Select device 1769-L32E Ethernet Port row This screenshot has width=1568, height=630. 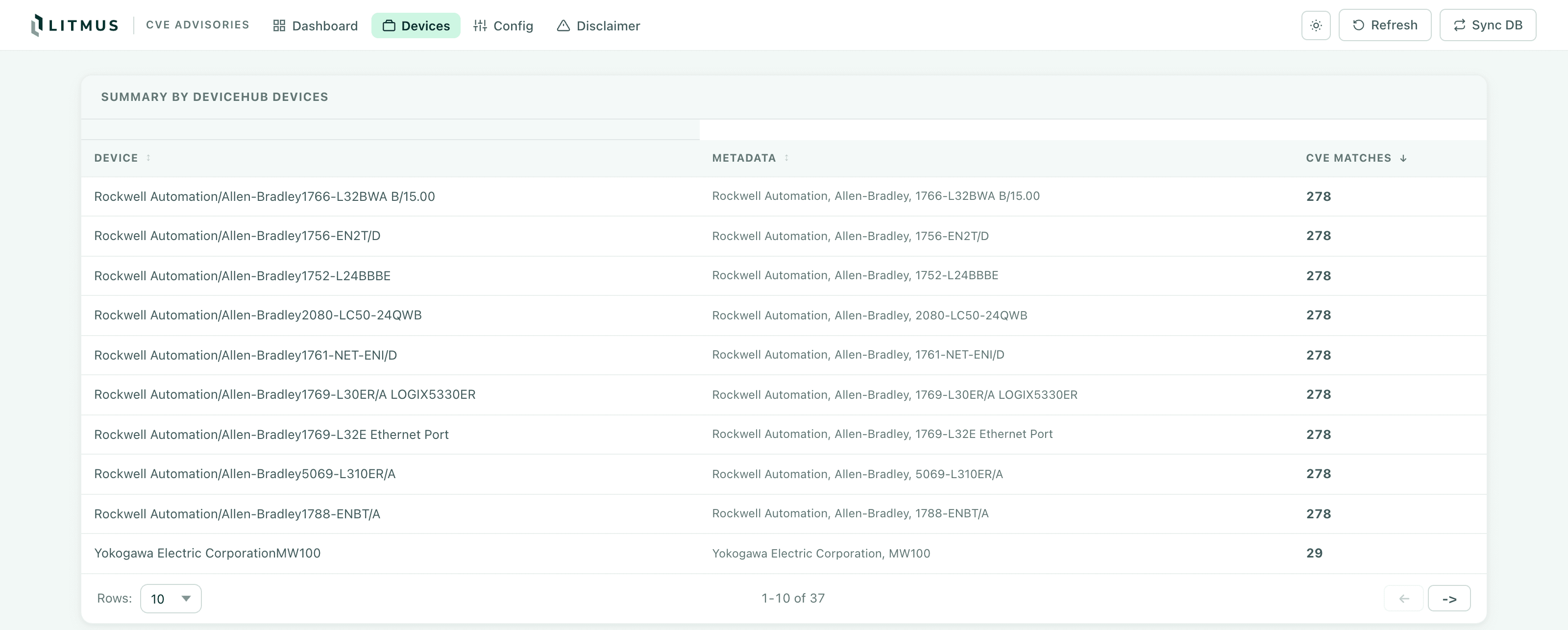click(x=784, y=435)
